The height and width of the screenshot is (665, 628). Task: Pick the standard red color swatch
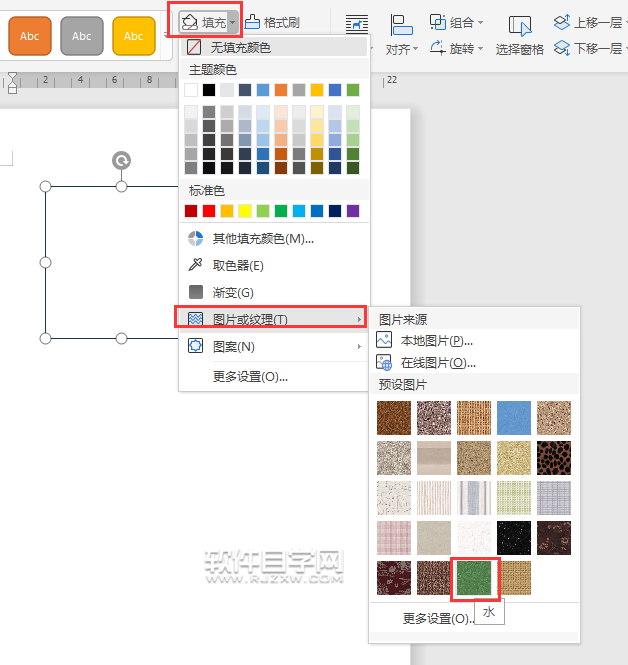(x=209, y=211)
